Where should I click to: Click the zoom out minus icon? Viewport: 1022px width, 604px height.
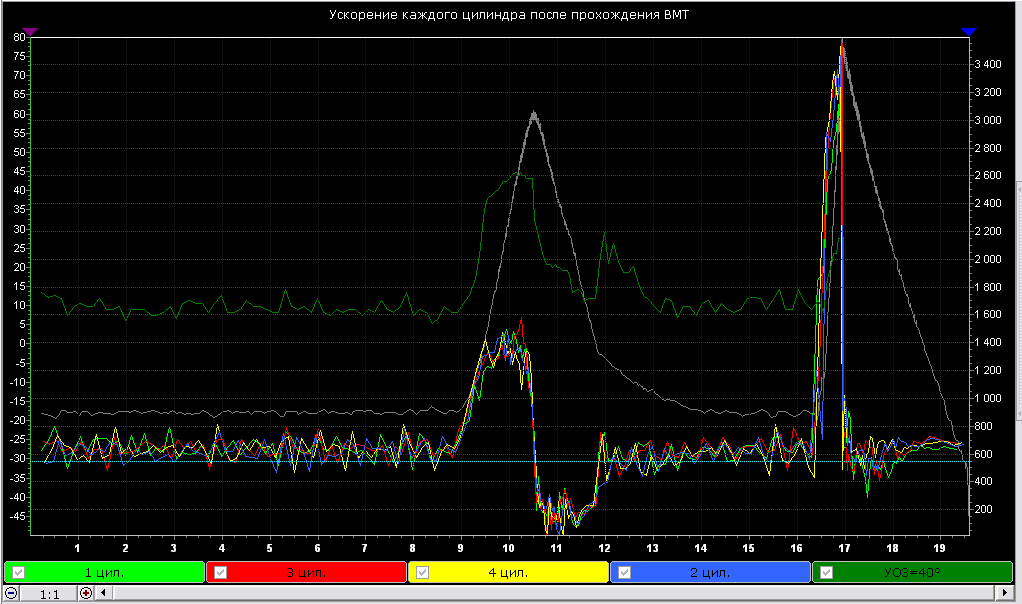click(x=11, y=593)
